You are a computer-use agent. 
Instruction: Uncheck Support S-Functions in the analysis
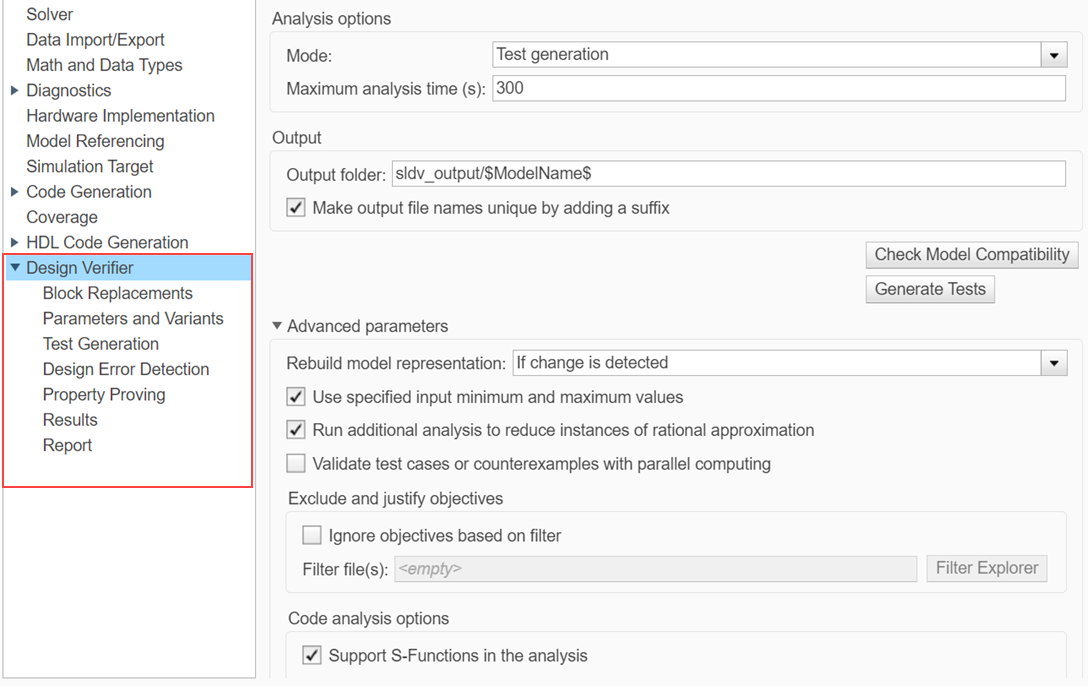pyautogui.click(x=311, y=655)
